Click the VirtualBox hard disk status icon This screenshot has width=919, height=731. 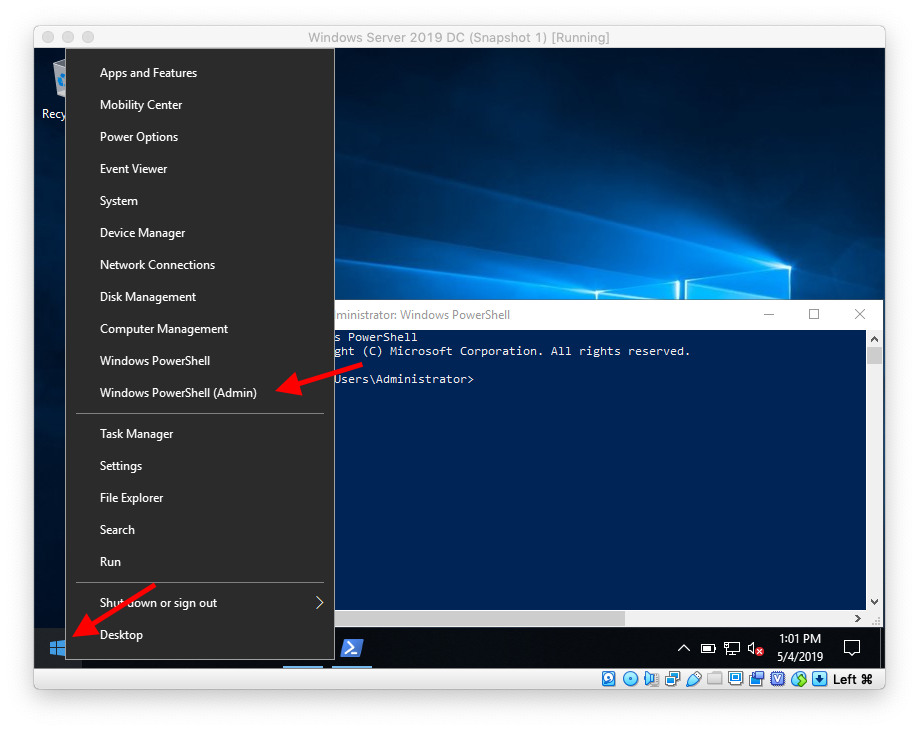pos(608,679)
